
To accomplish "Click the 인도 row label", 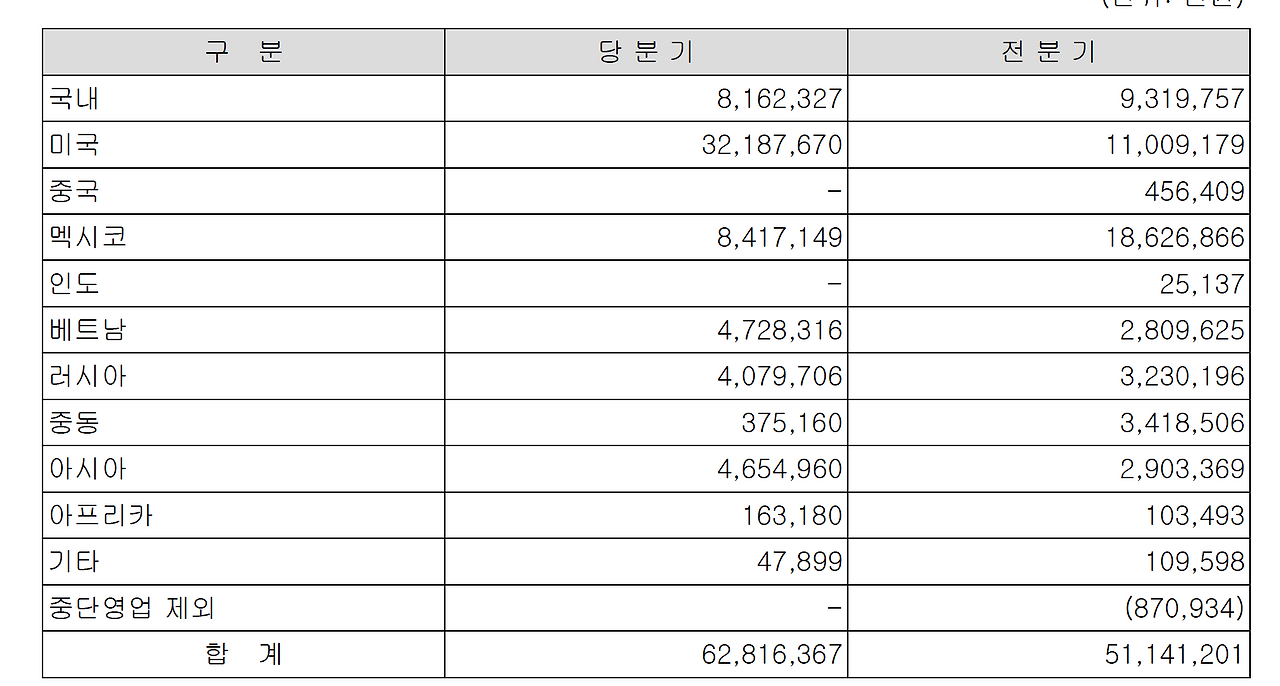I will [x=74, y=284].
